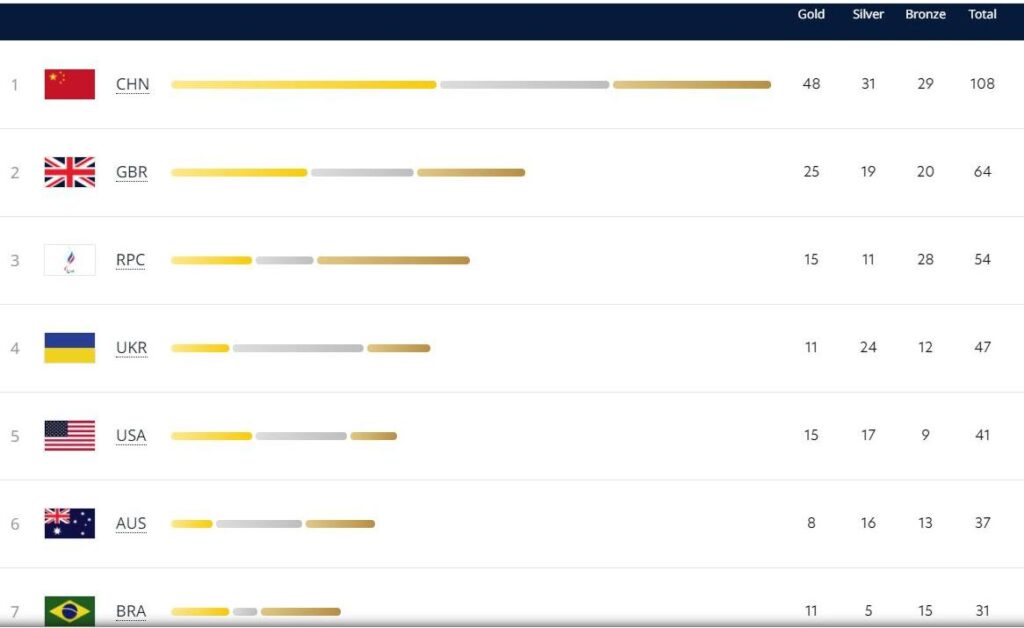Sort by the Total column header
The image size is (1024, 628).
(982, 14)
